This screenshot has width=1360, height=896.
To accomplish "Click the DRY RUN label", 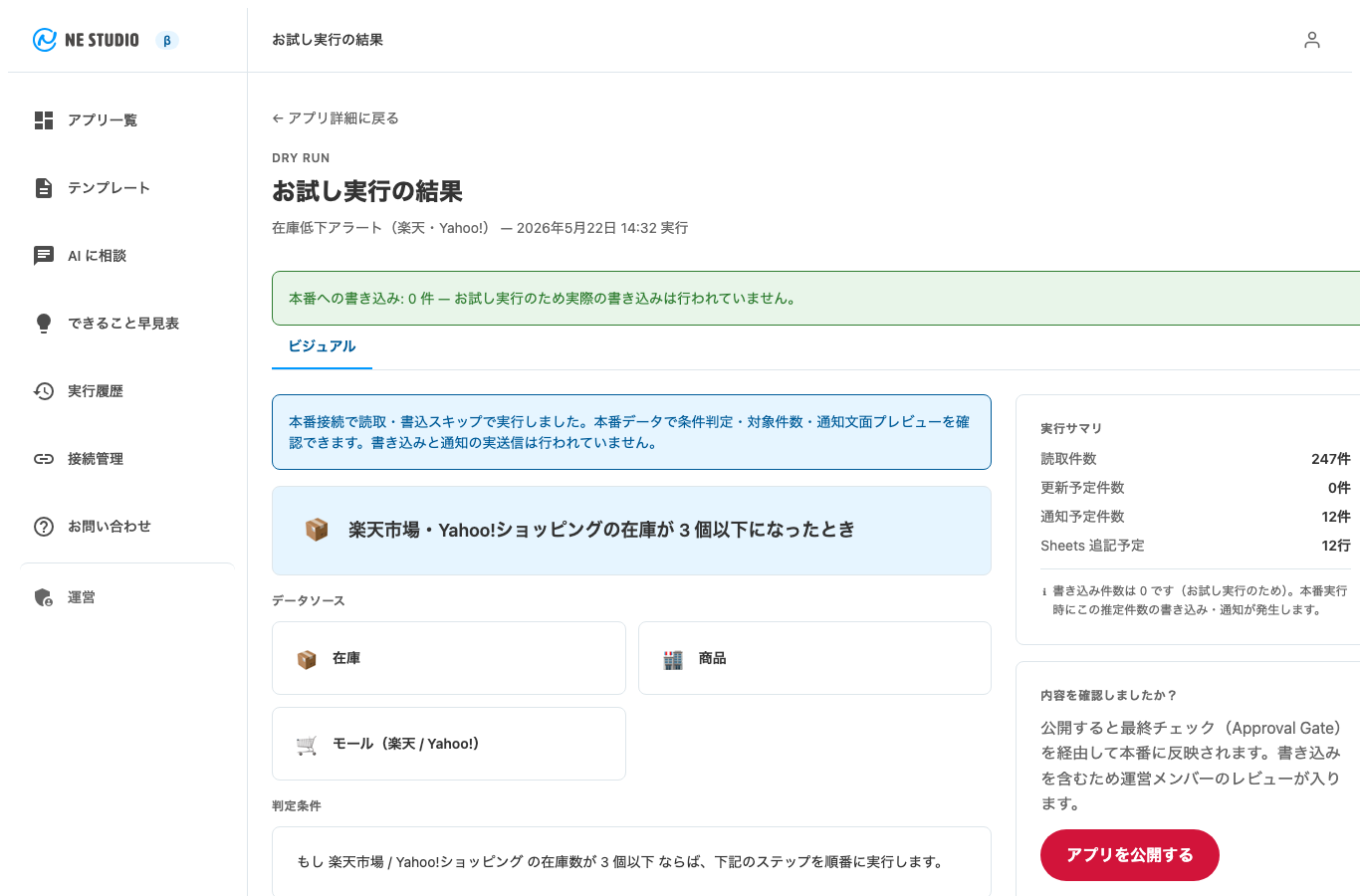I will point(301,158).
